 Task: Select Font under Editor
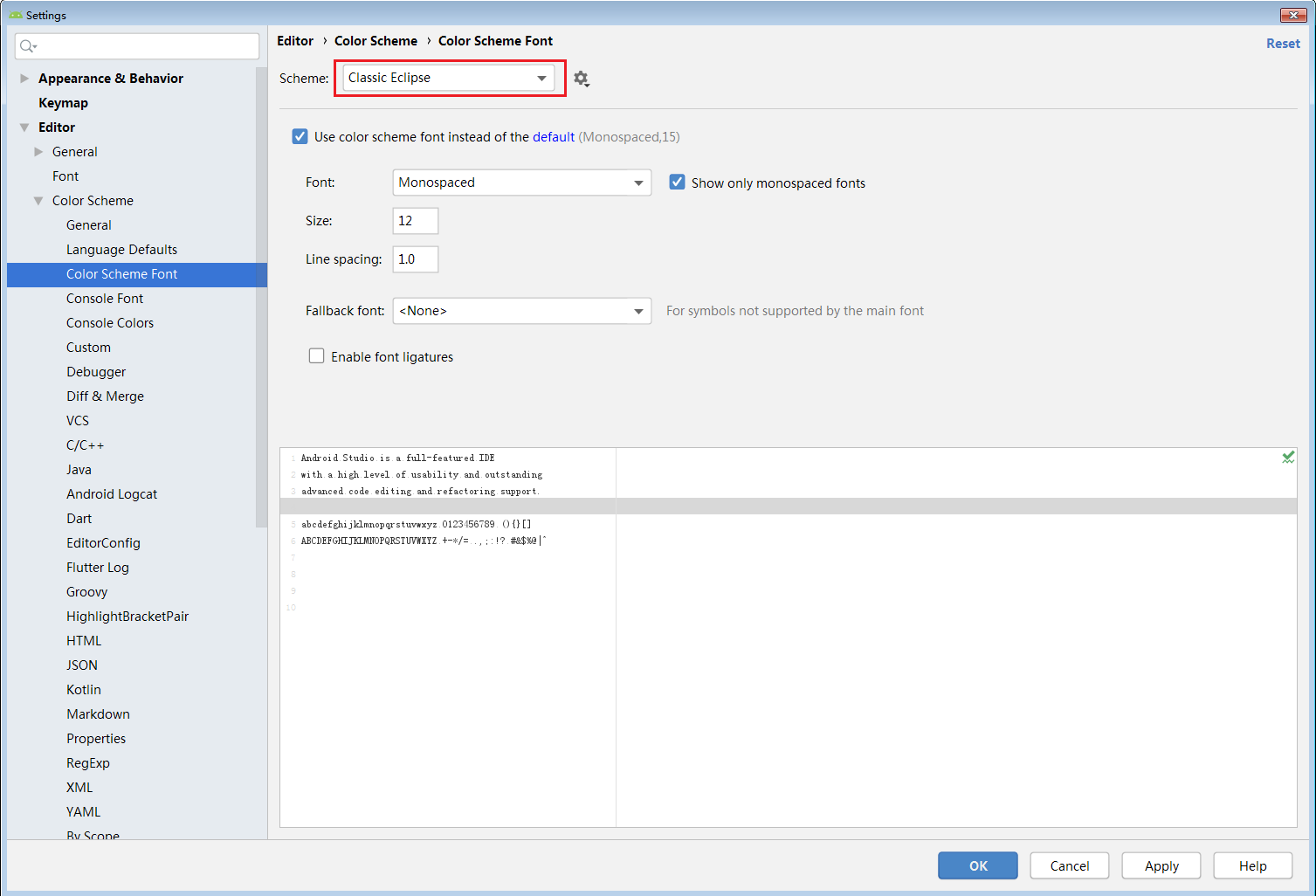(65, 176)
